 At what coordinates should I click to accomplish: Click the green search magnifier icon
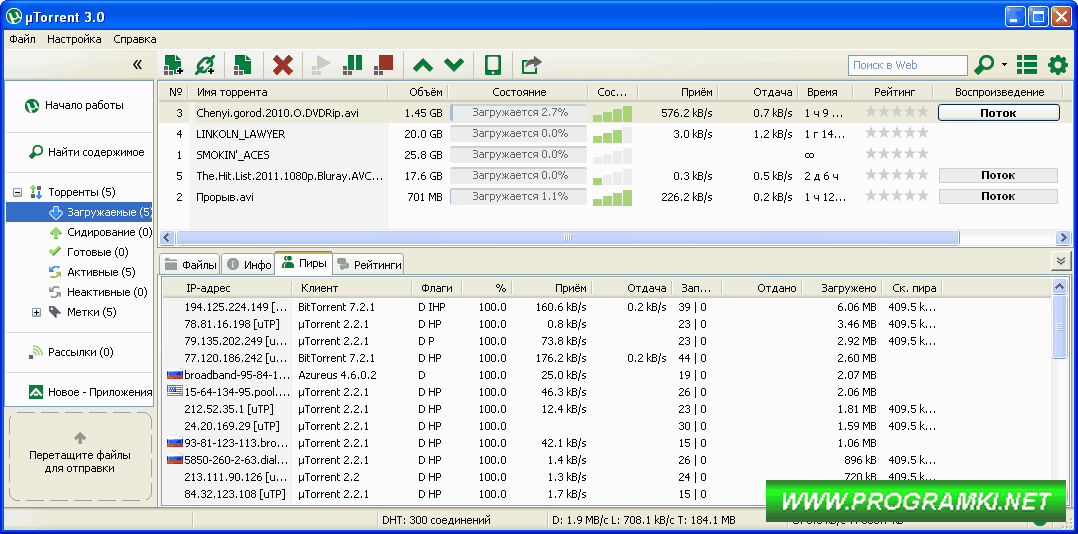(984, 65)
